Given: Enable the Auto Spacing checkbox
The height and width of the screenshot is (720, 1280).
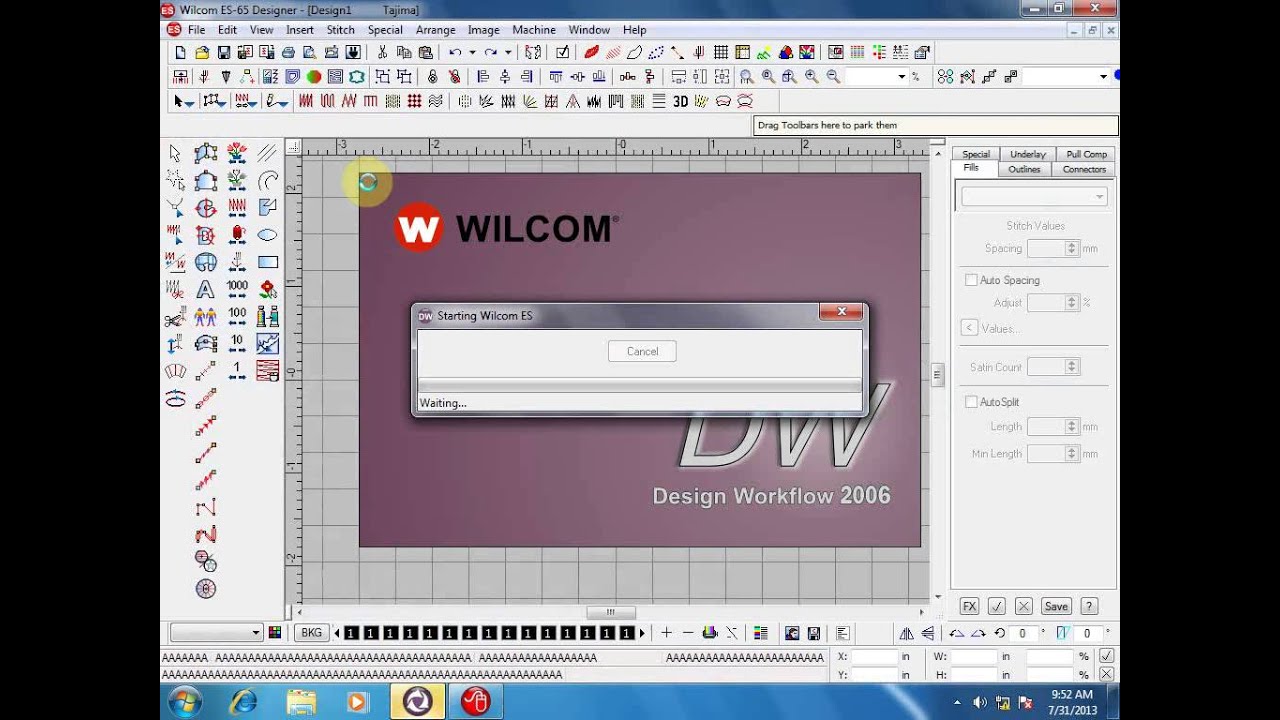Looking at the screenshot, I should coord(971,280).
